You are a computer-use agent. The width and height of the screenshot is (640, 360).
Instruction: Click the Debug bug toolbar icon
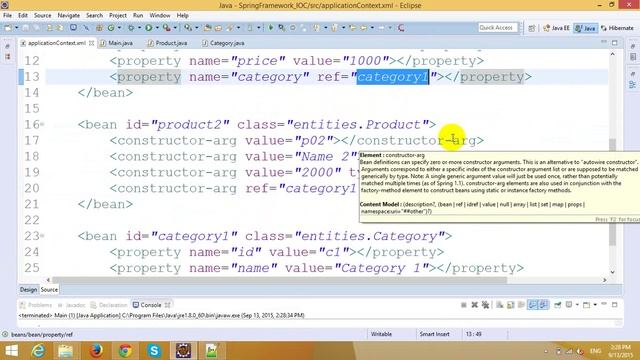(131, 28)
